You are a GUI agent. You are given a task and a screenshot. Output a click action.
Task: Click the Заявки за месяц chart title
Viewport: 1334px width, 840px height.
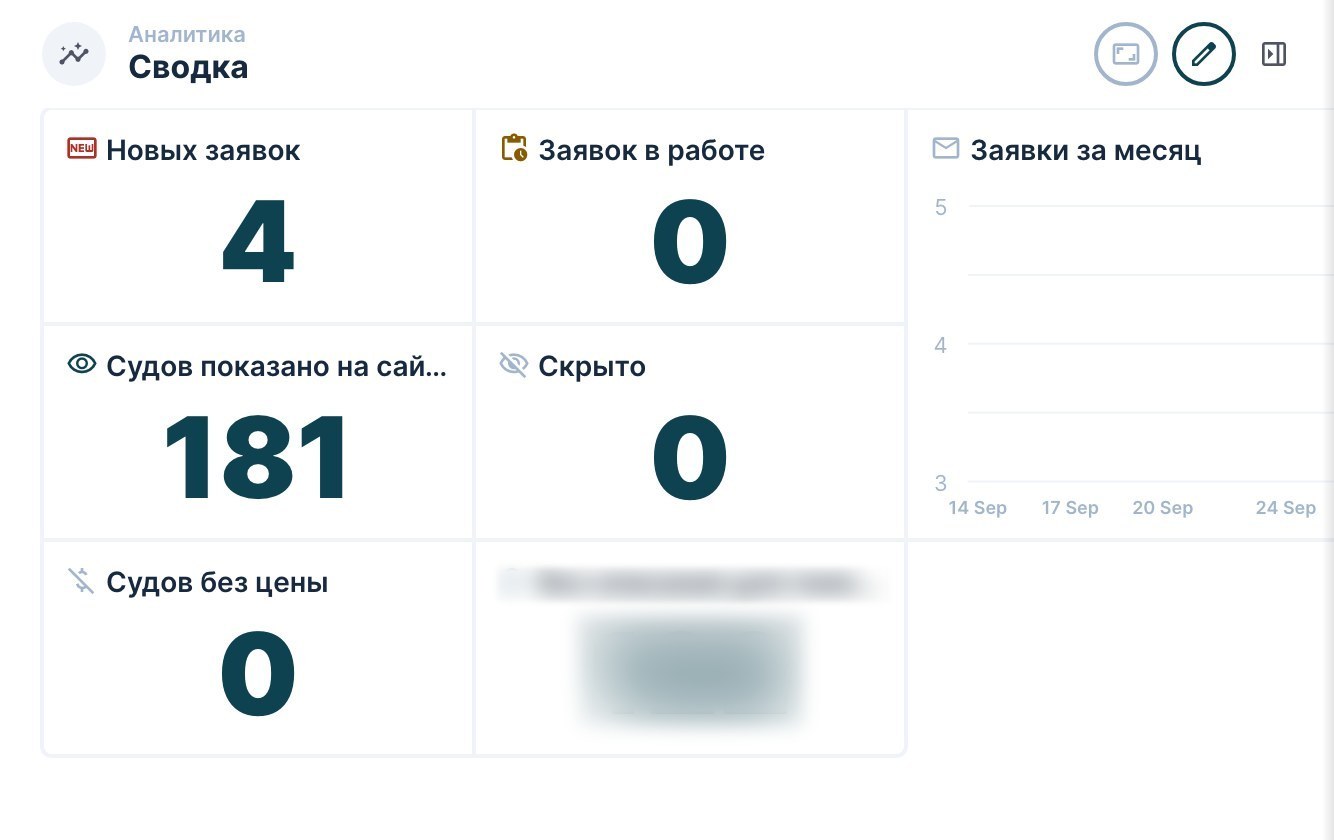1086,150
